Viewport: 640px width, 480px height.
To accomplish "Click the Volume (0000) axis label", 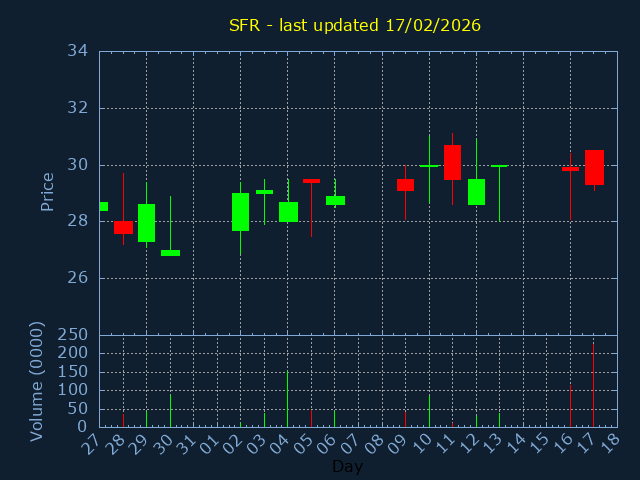I will [x=37, y=381].
